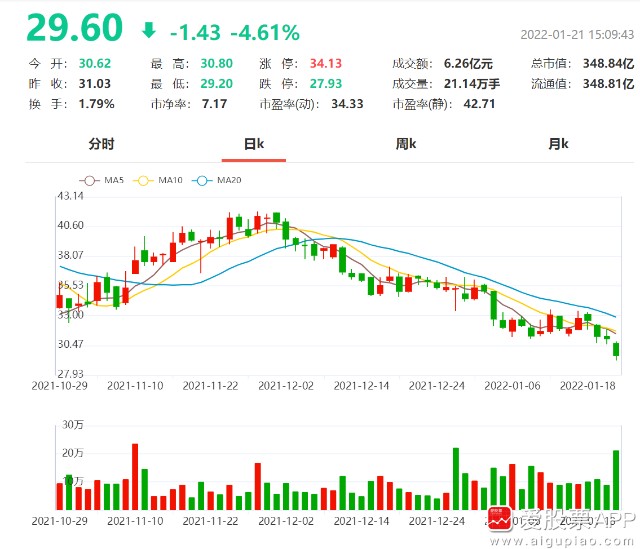The width and height of the screenshot is (640, 549).
Task: Switch to the 月k monthly chart tab
Action: pos(558,144)
